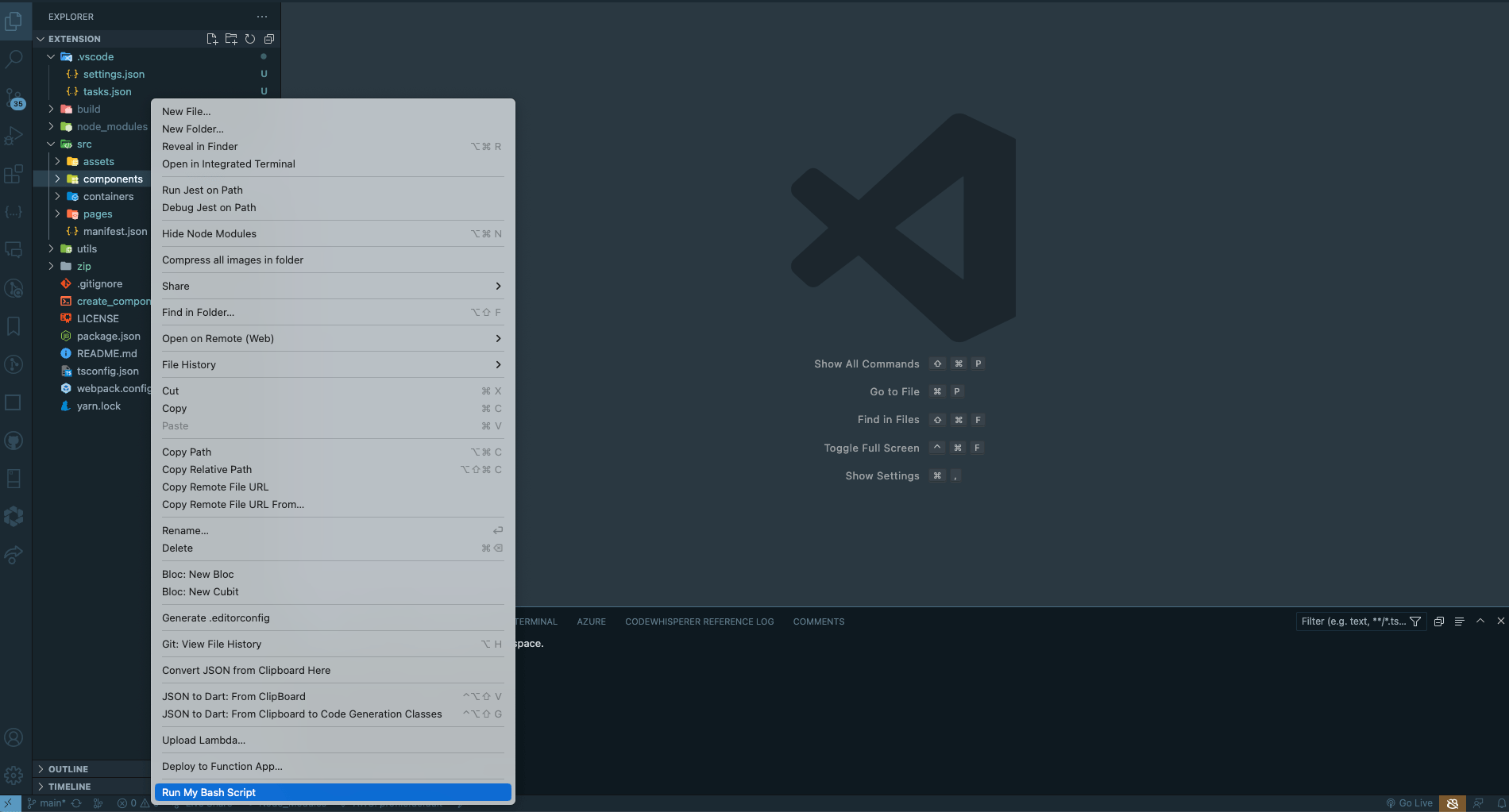Collapse the EXTENSION root section
1509x812 pixels.
coord(41,39)
